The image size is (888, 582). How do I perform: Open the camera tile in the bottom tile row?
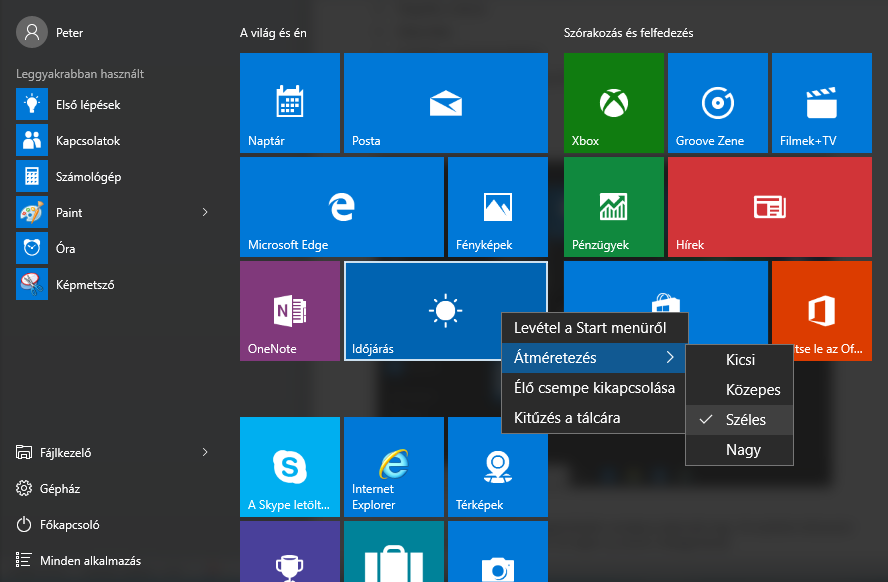(498, 551)
